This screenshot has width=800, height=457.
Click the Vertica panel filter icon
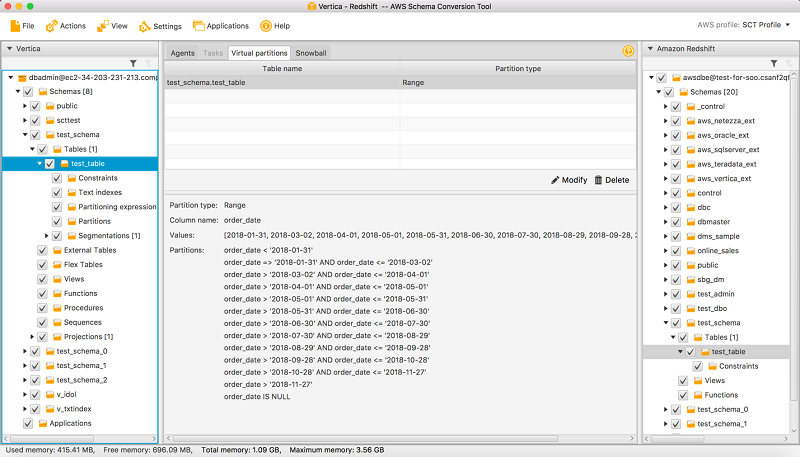[x=133, y=63]
